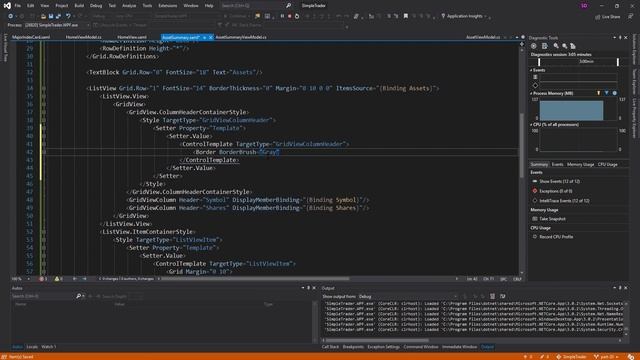Screen dimensions: 640x360
Task: Zoom in on the diagnostics timeline
Action: click(x=556, y=46)
